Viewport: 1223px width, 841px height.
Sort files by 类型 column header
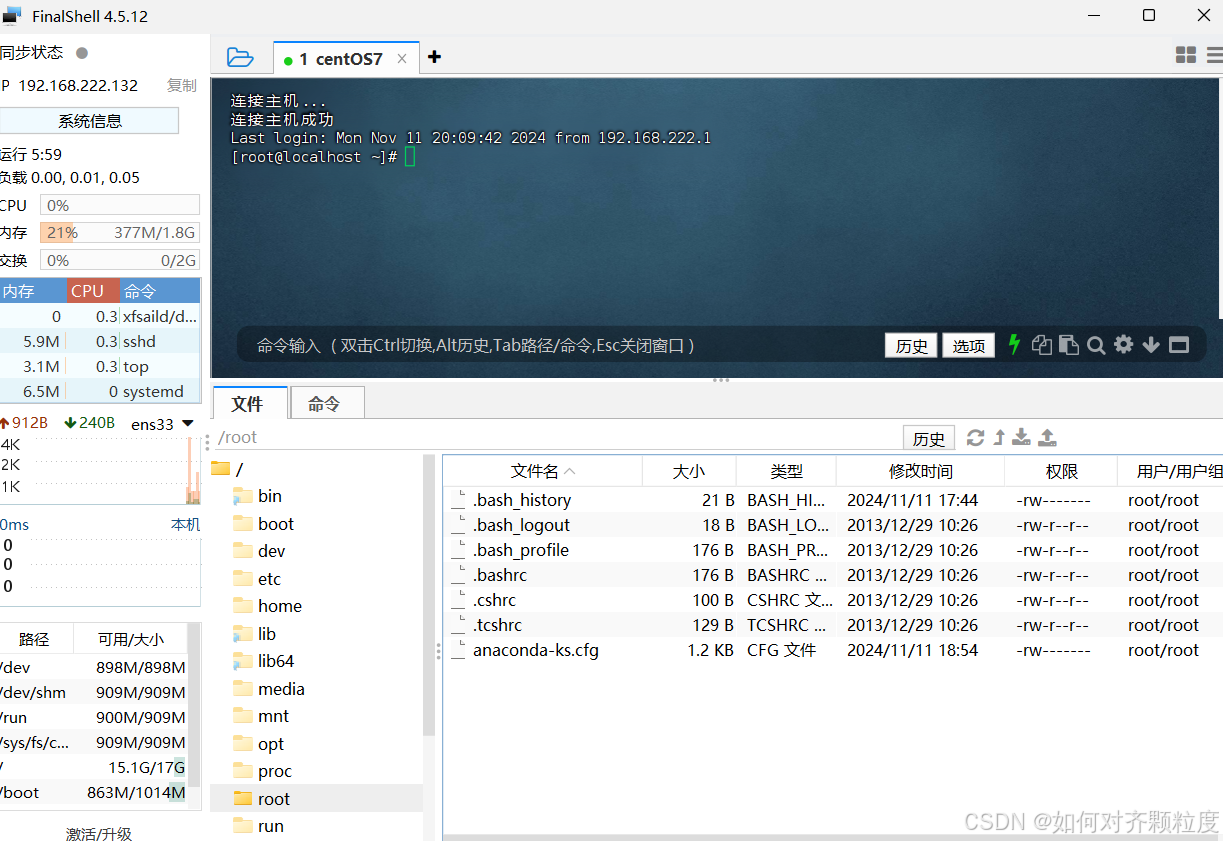pyautogui.click(x=786, y=471)
